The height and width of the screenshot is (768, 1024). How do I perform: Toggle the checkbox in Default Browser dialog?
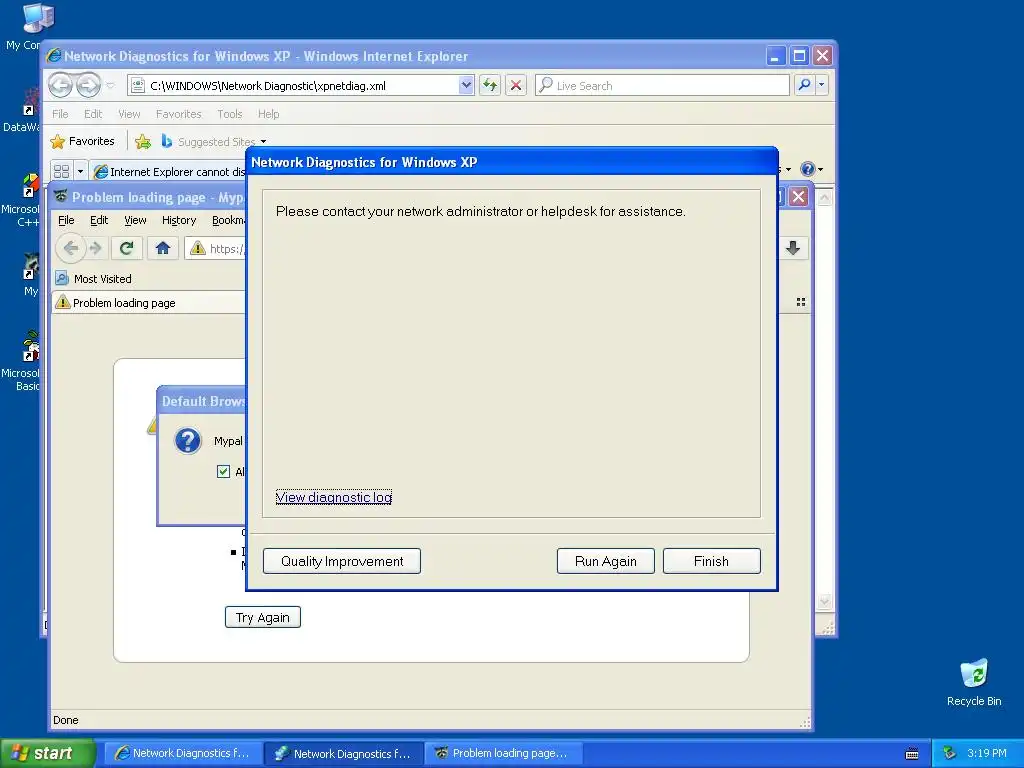(x=223, y=472)
